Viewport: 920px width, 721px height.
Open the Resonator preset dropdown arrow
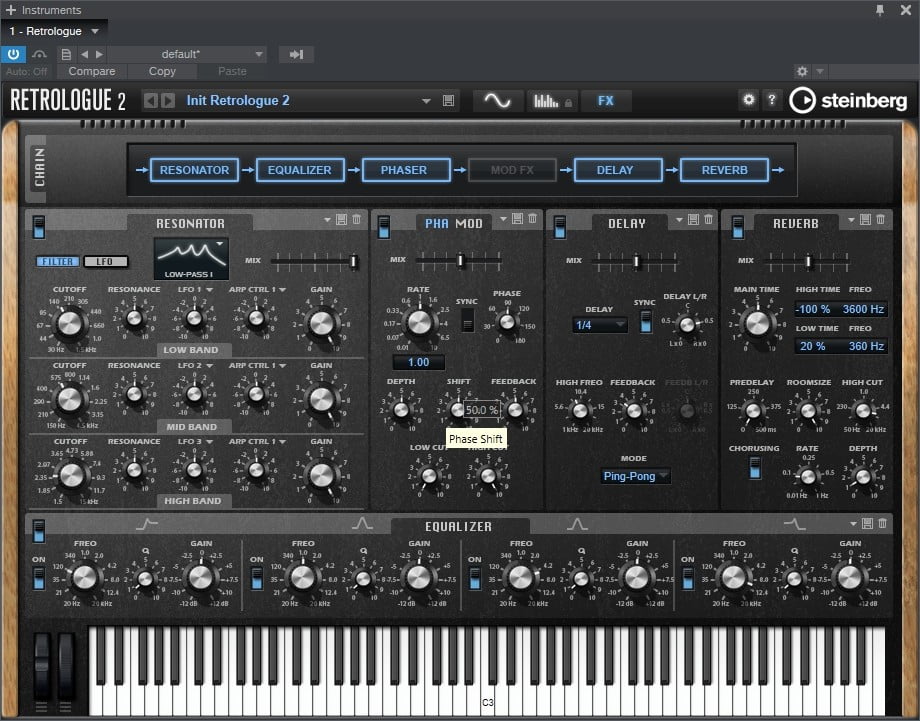click(327, 220)
